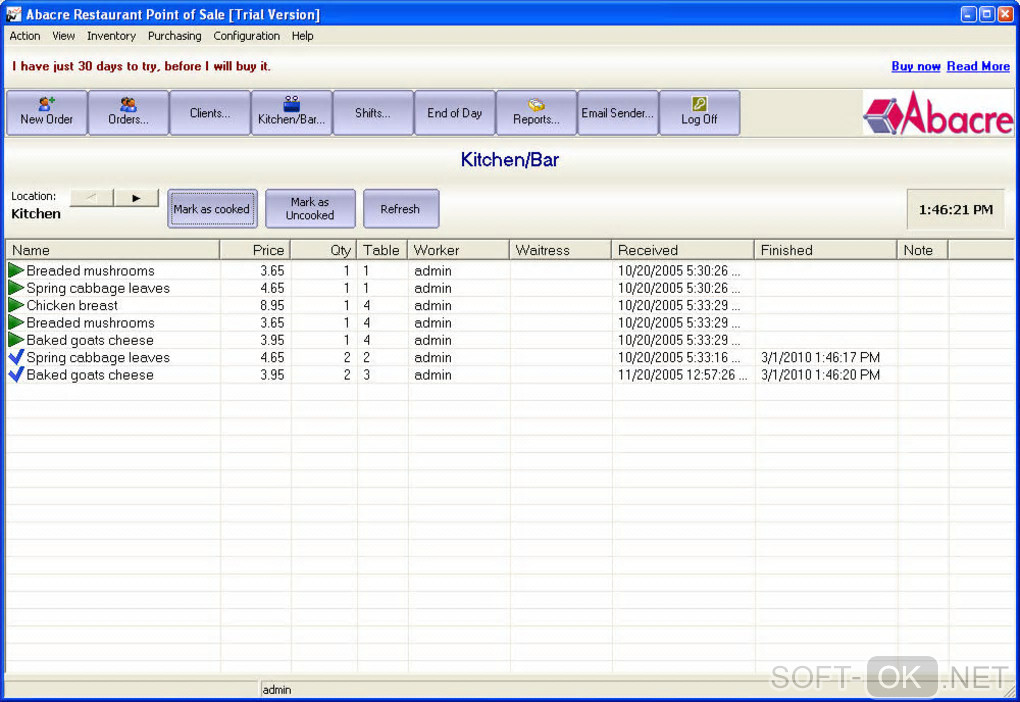Click the Mark as Uncooked button
Screen dimensions: 1020x702
(x=310, y=209)
